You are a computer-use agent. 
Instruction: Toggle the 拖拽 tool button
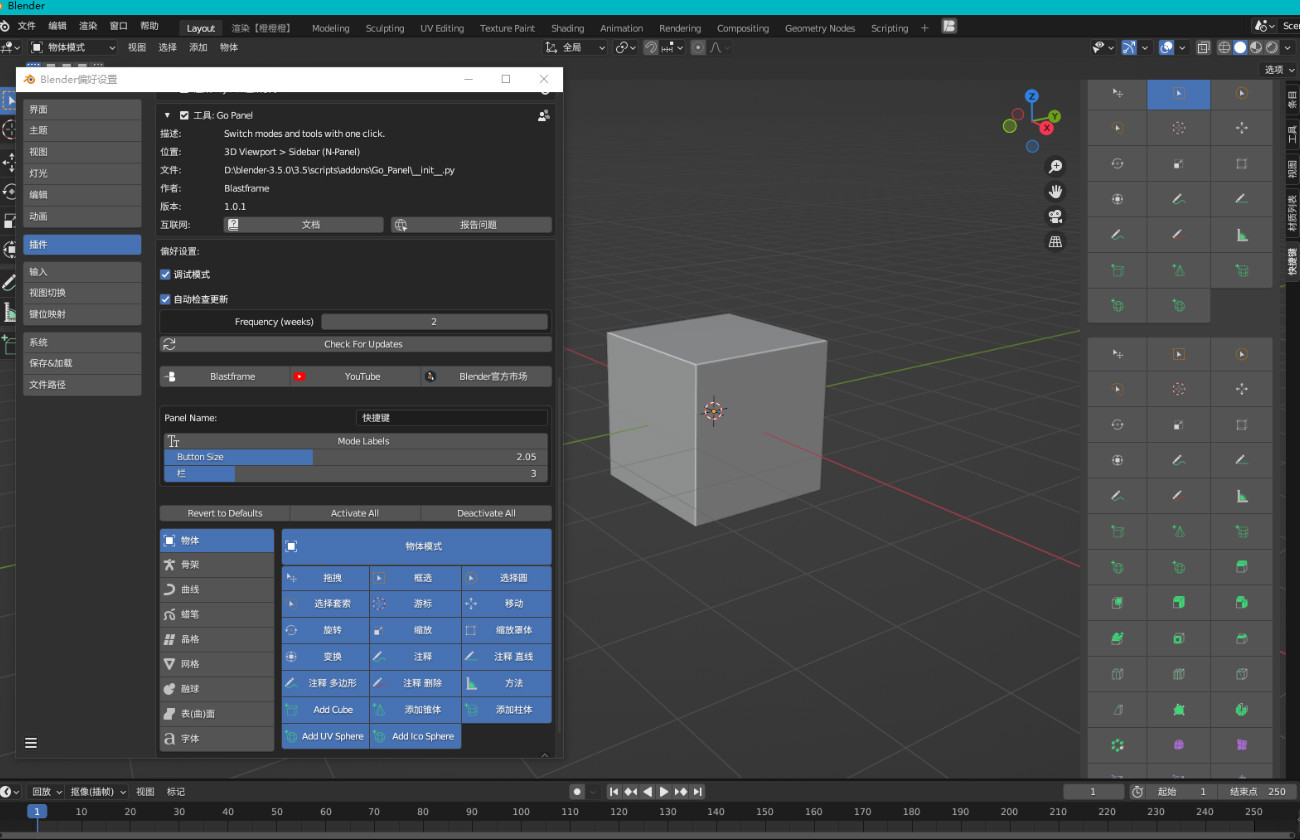click(x=325, y=578)
